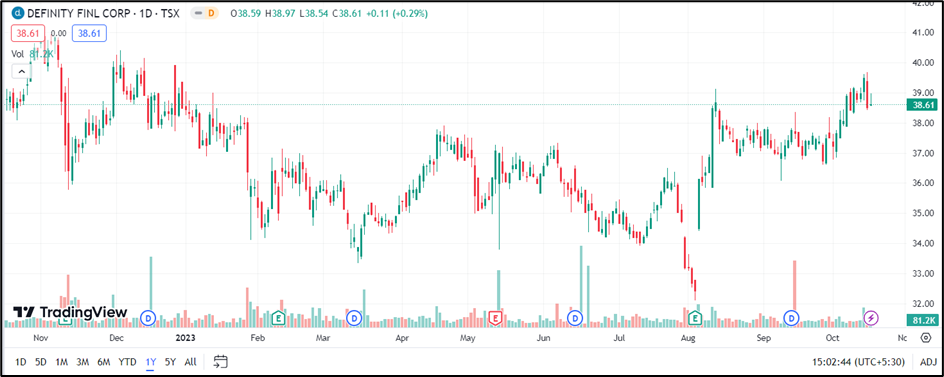The height and width of the screenshot is (377, 944).
Task: Click the dividend D marker in mid-December
Action: [148, 317]
